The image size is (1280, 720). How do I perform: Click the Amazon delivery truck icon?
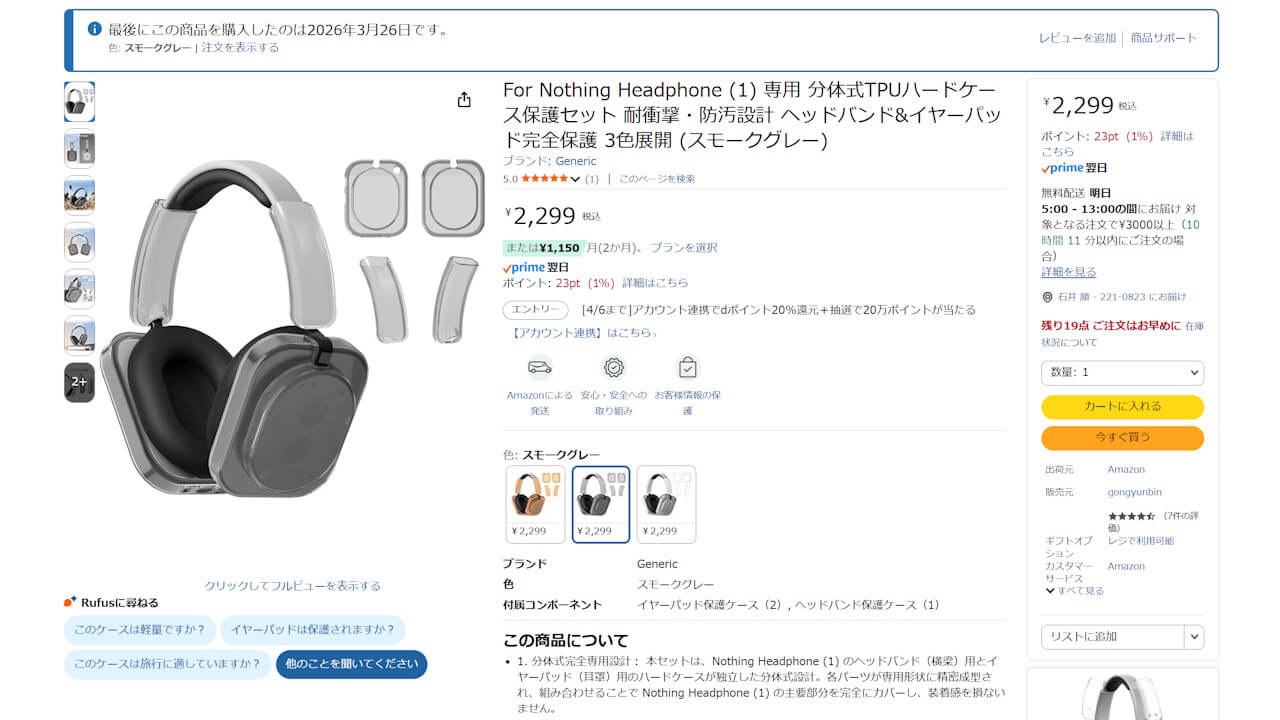[x=540, y=367]
